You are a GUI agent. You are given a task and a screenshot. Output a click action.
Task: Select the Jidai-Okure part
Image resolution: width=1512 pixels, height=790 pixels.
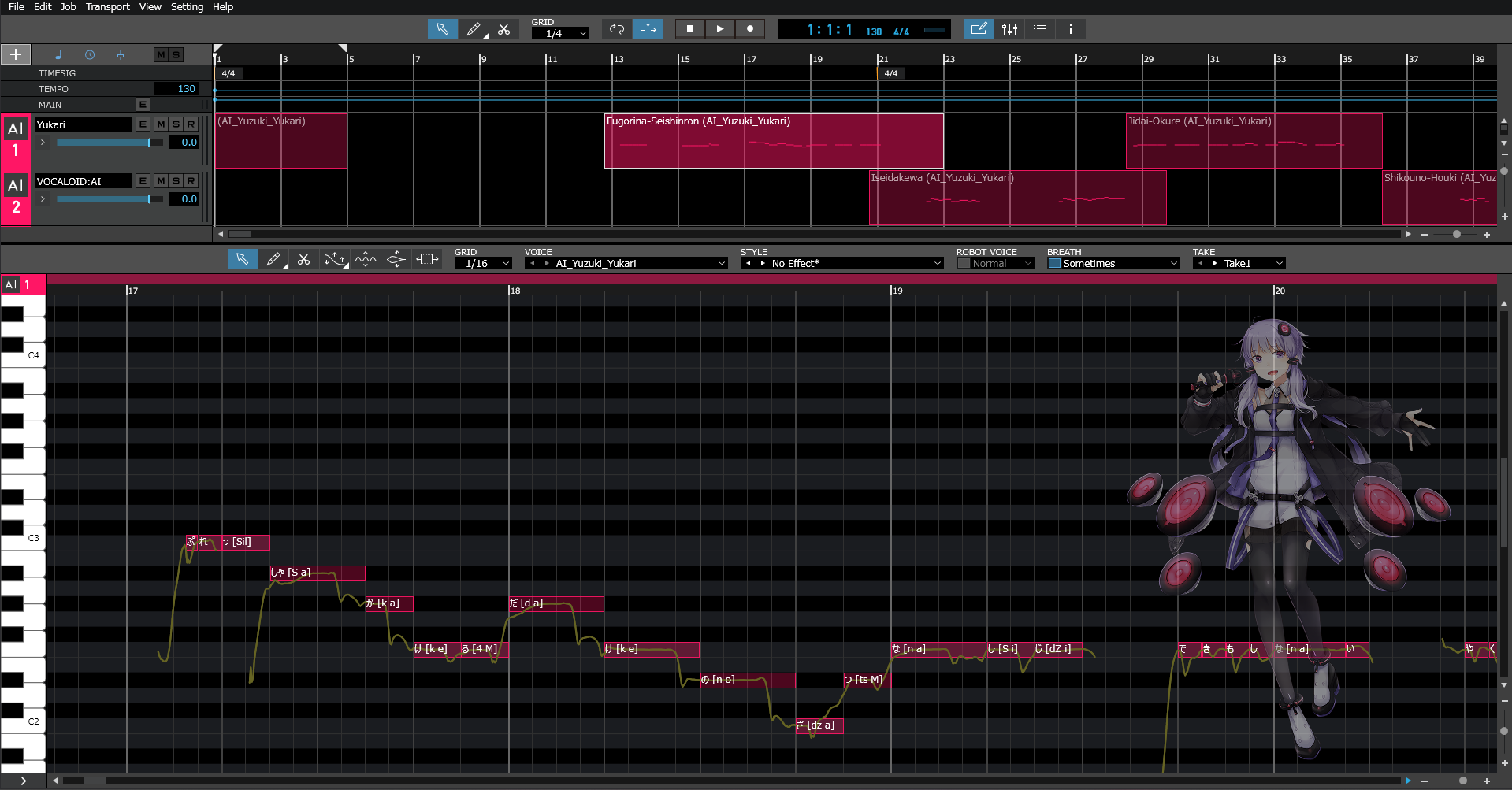[x=1254, y=141]
